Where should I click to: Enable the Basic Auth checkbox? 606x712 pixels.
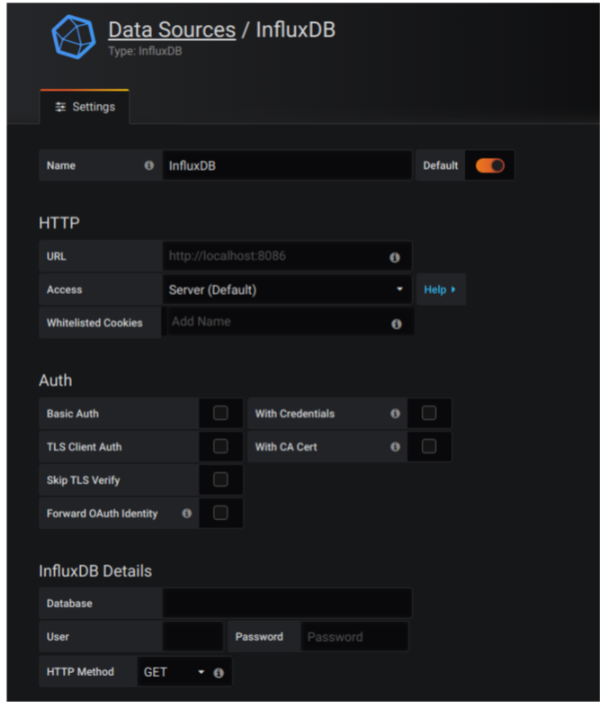point(221,413)
